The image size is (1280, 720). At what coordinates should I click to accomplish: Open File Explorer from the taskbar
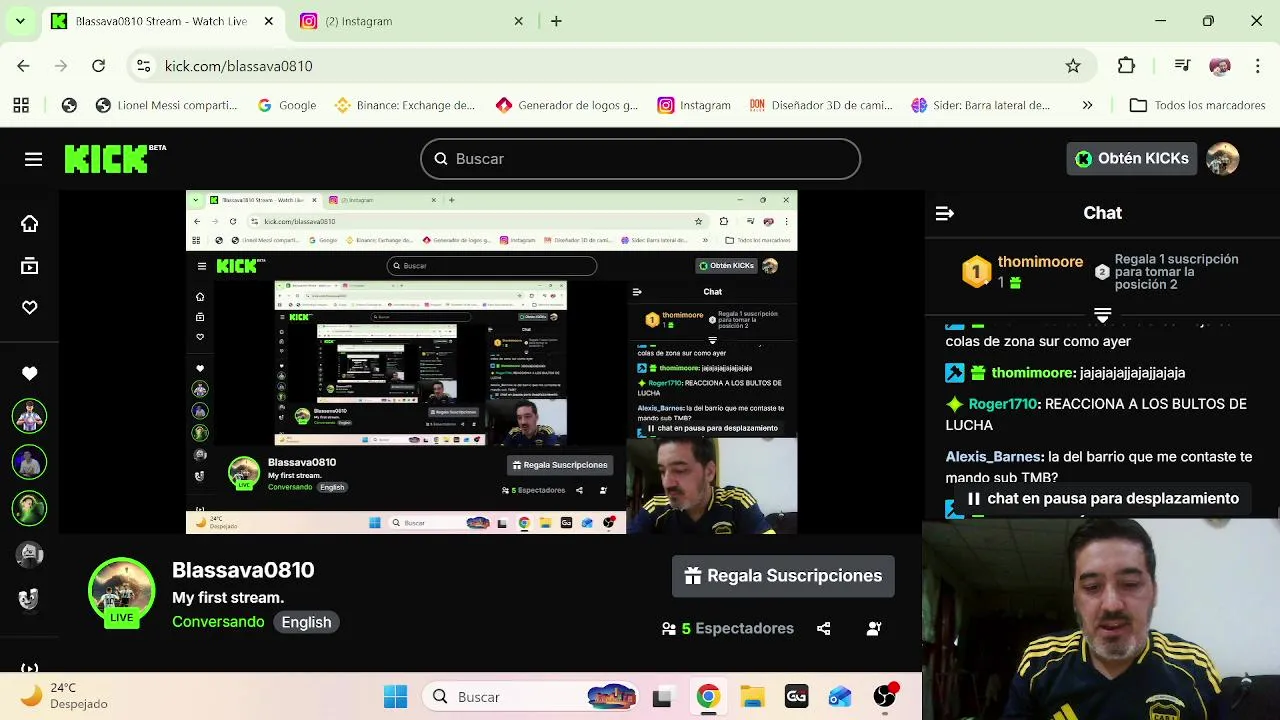[x=752, y=697]
